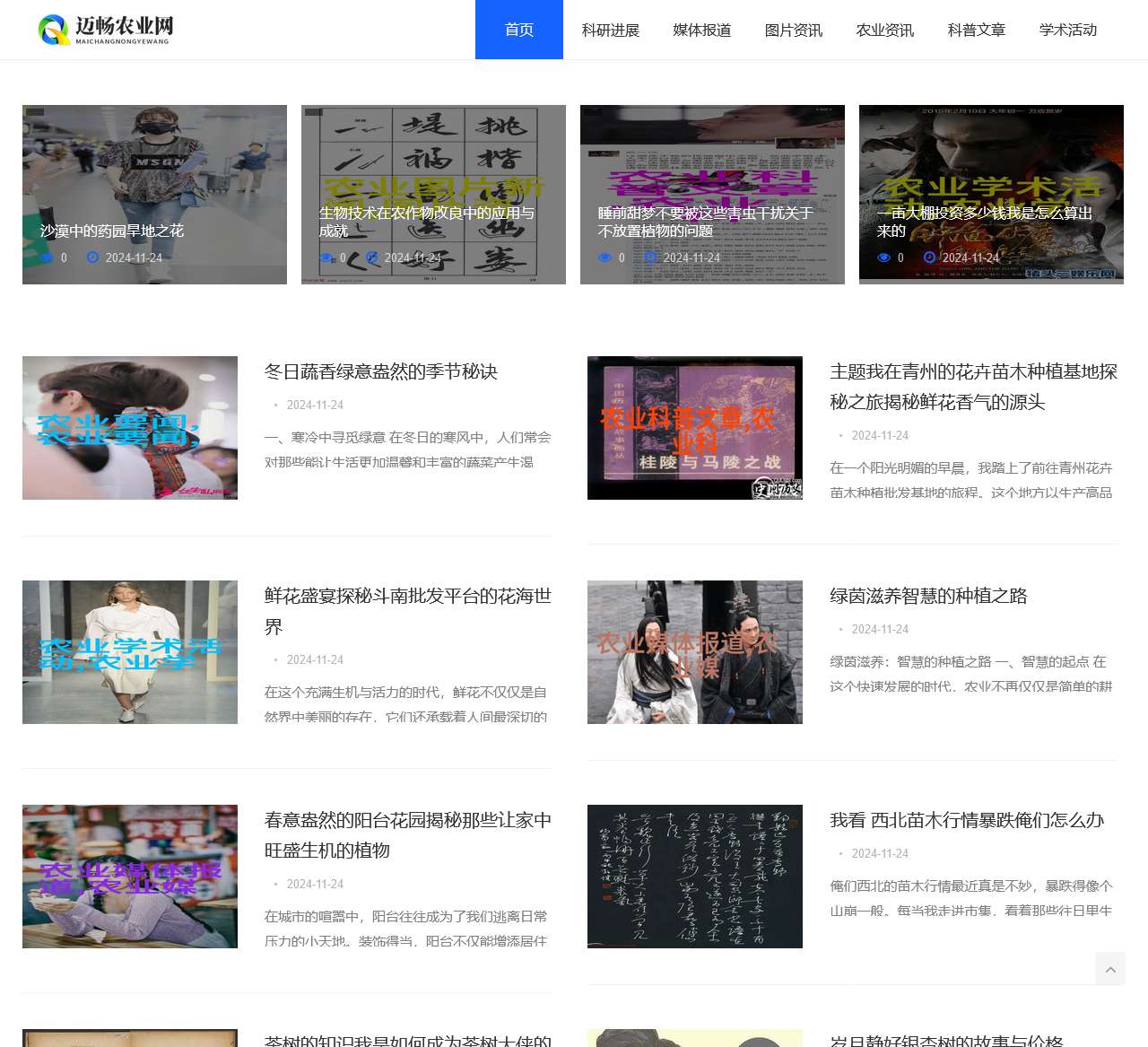Open article 我看西北苗木行情暴跌俺们怎么办

[x=967, y=820]
